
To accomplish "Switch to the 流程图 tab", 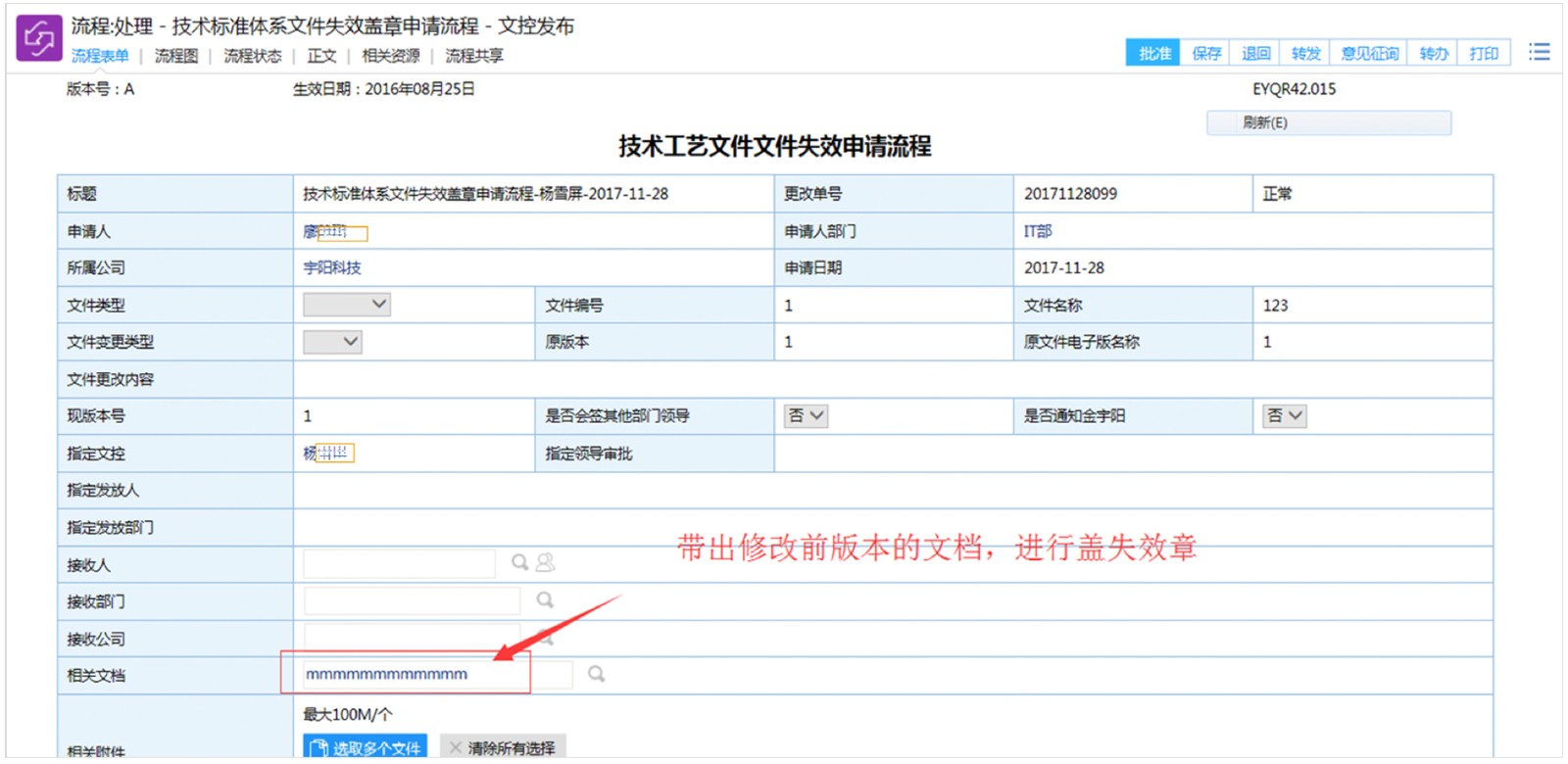I will 176,56.
